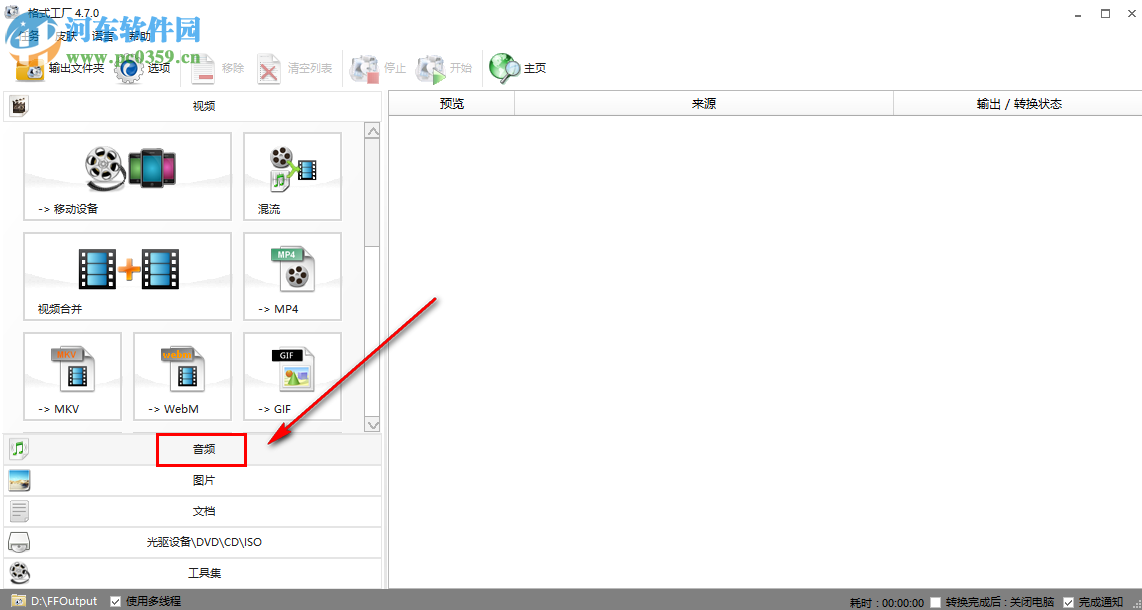This screenshot has width=1142, height=610.
Task: Click the 耗时 : 00:00:00 elapsed time text
Action: tap(887, 603)
